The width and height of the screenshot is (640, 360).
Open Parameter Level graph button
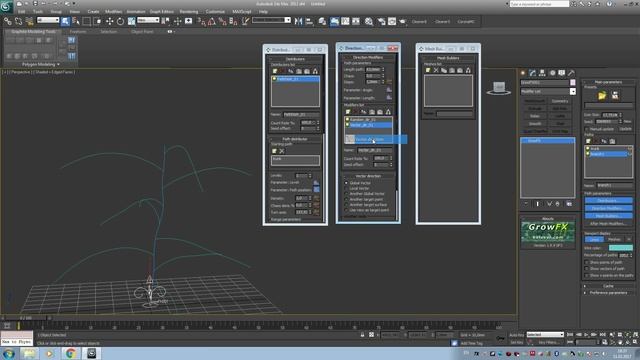click(x=316, y=182)
